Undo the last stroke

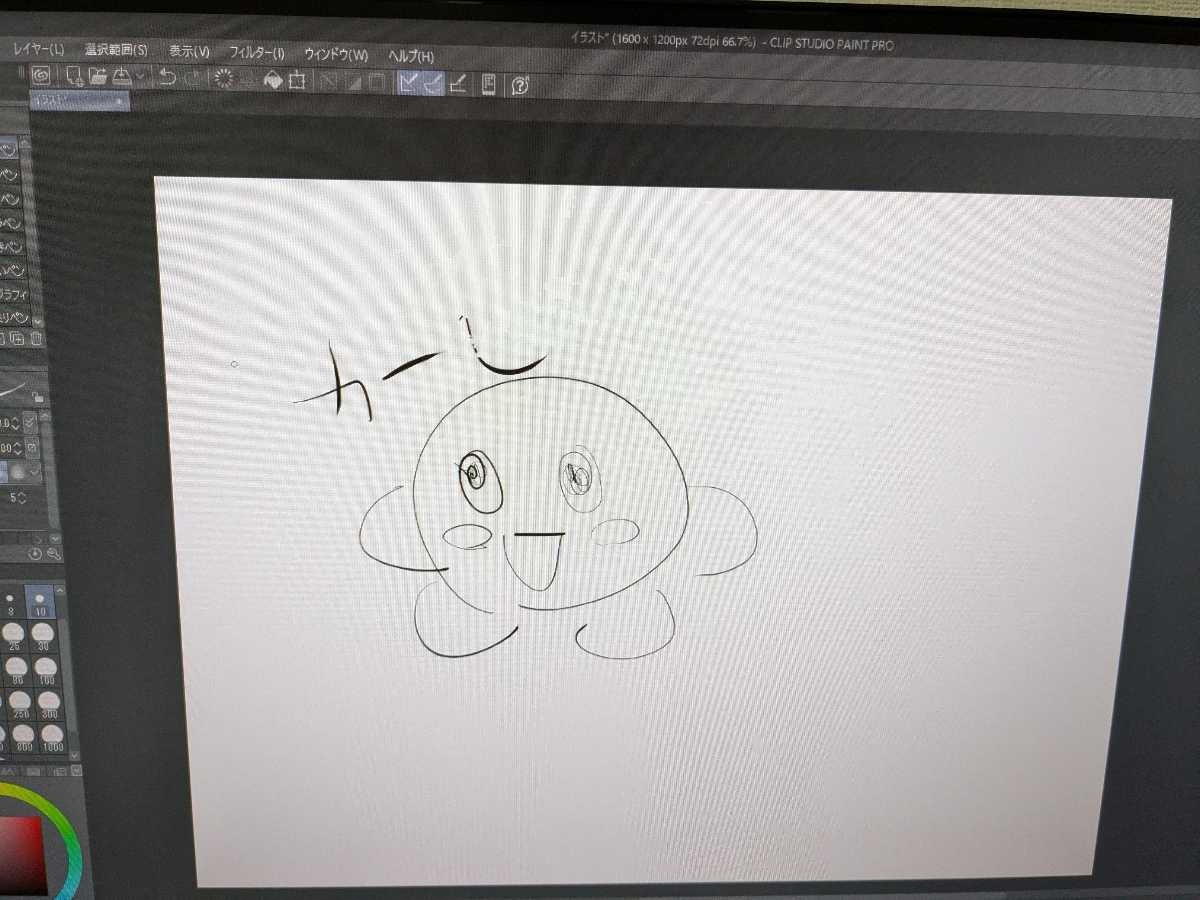(167, 78)
